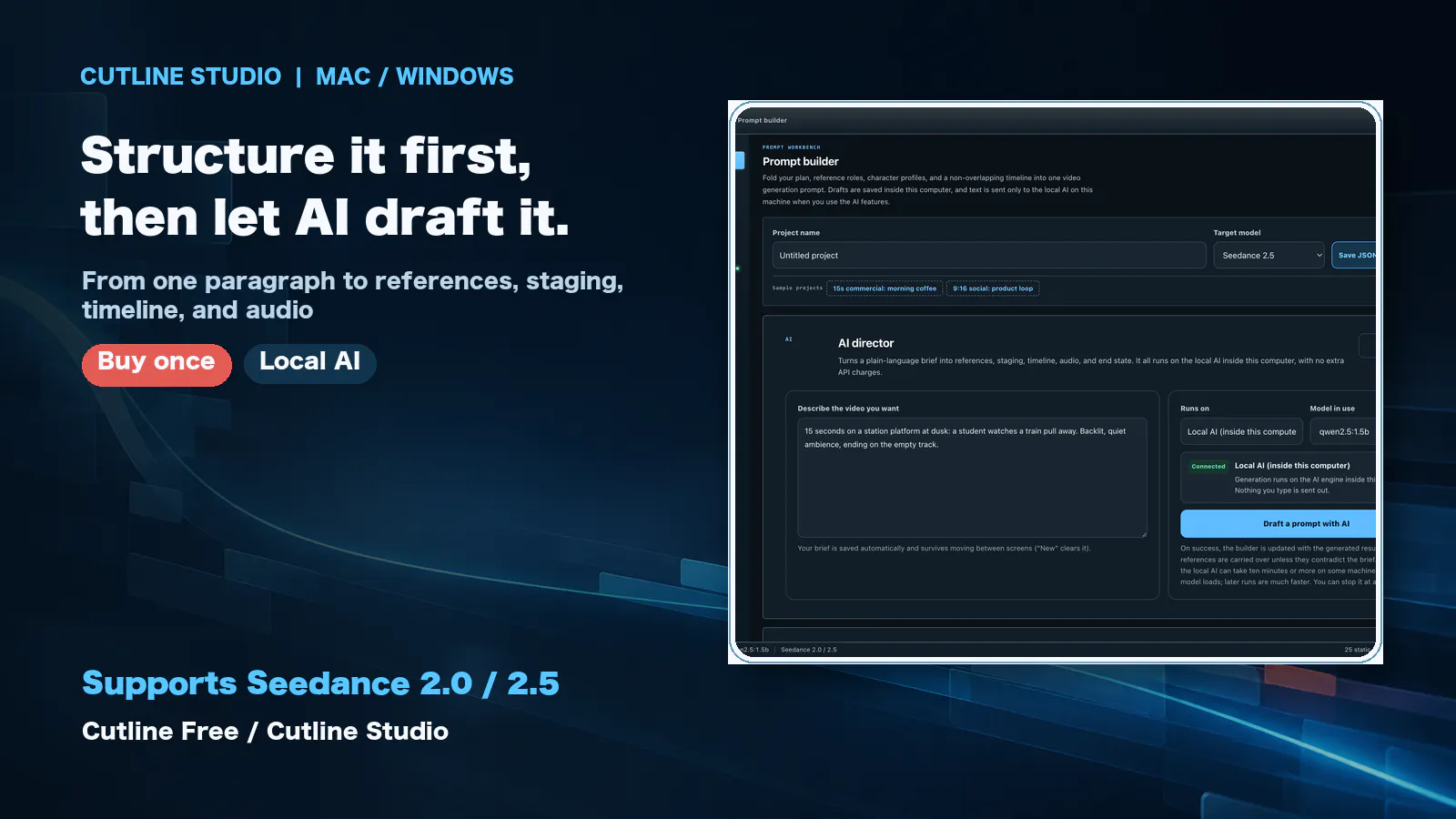Load the '9:16 social: product loop' sample project
The height and width of the screenshot is (819, 1456).
[x=993, y=288]
